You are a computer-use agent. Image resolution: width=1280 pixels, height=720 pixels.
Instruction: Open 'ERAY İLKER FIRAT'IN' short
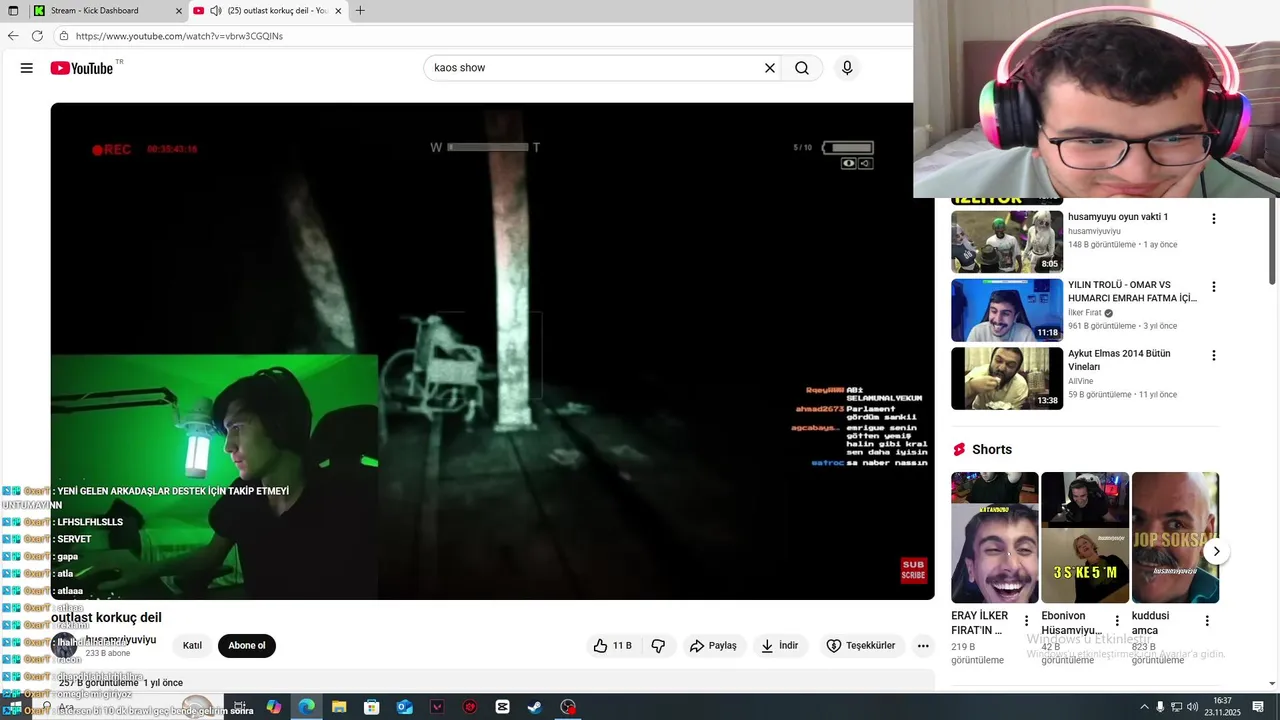pyautogui.click(x=995, y=537)
